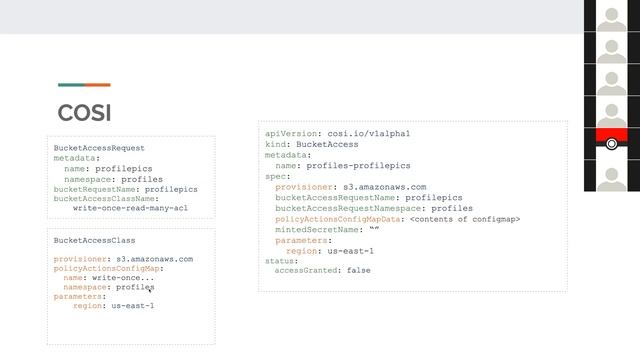The width and height of the screenshot is (640, 360).
Task: Select 'metadata:' in the BucketAccessRequest box
Action: pos(77,158)
